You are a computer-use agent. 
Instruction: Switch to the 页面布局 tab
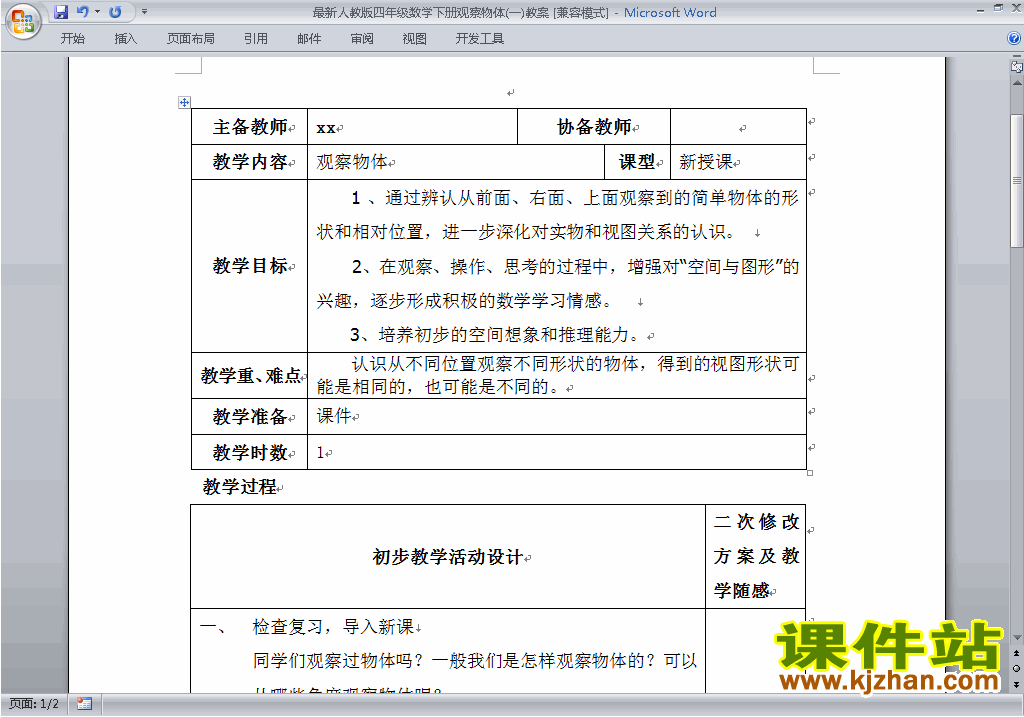coord(191,39)
